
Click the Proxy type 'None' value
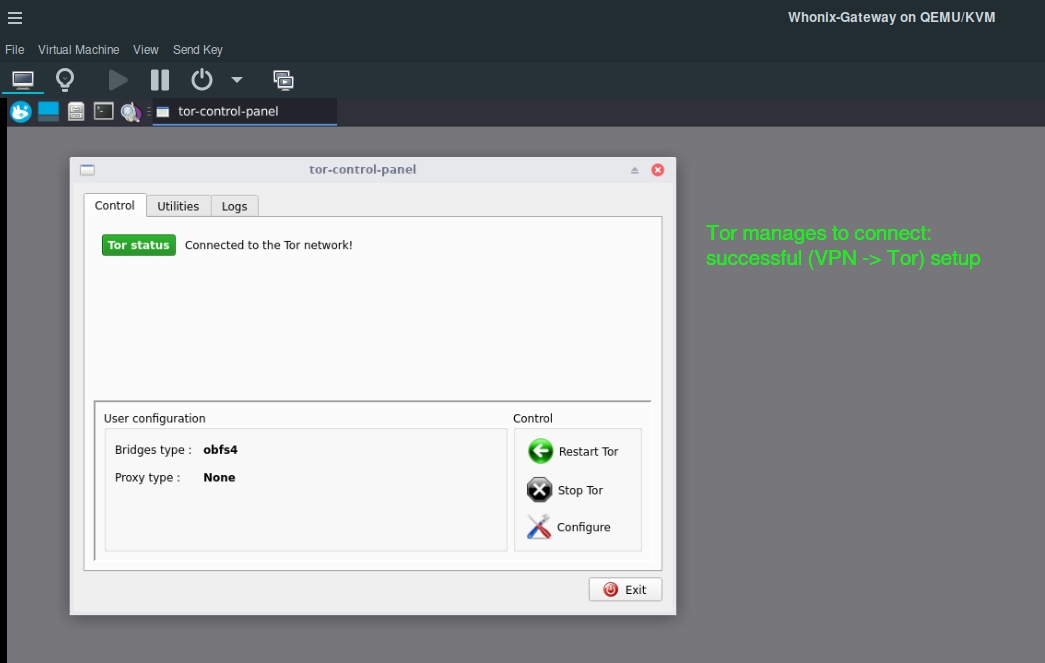click(219, 478)
